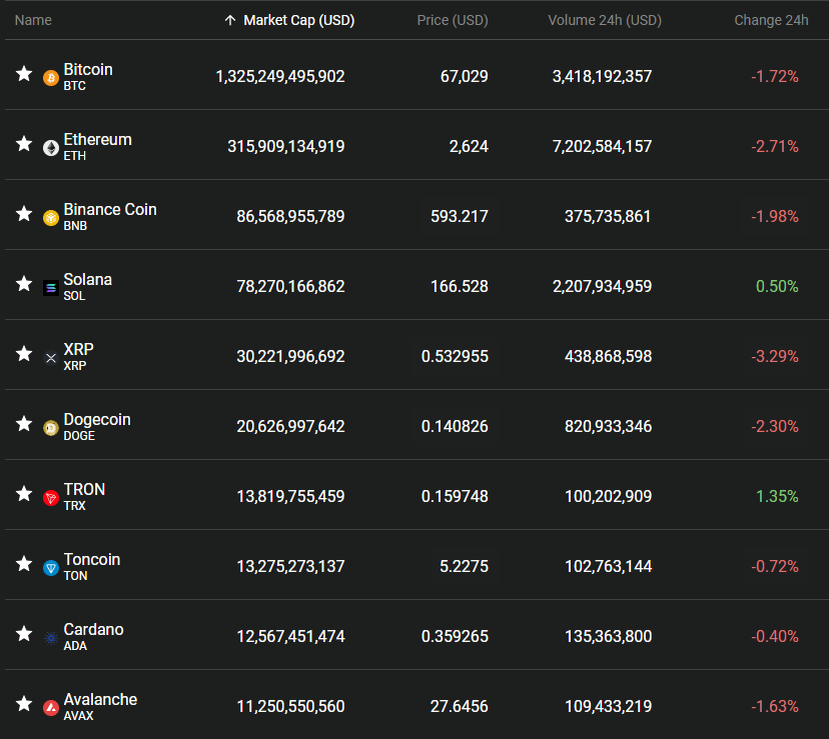The height and width of the screenshot is (739, 829).
Task: Click the Cardano logo icon
Action: coord(51,638)
